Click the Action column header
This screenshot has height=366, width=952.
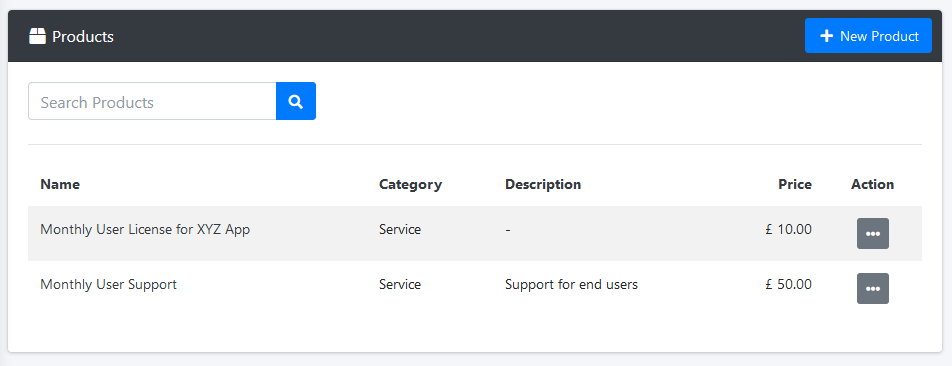tap(872, 184)
